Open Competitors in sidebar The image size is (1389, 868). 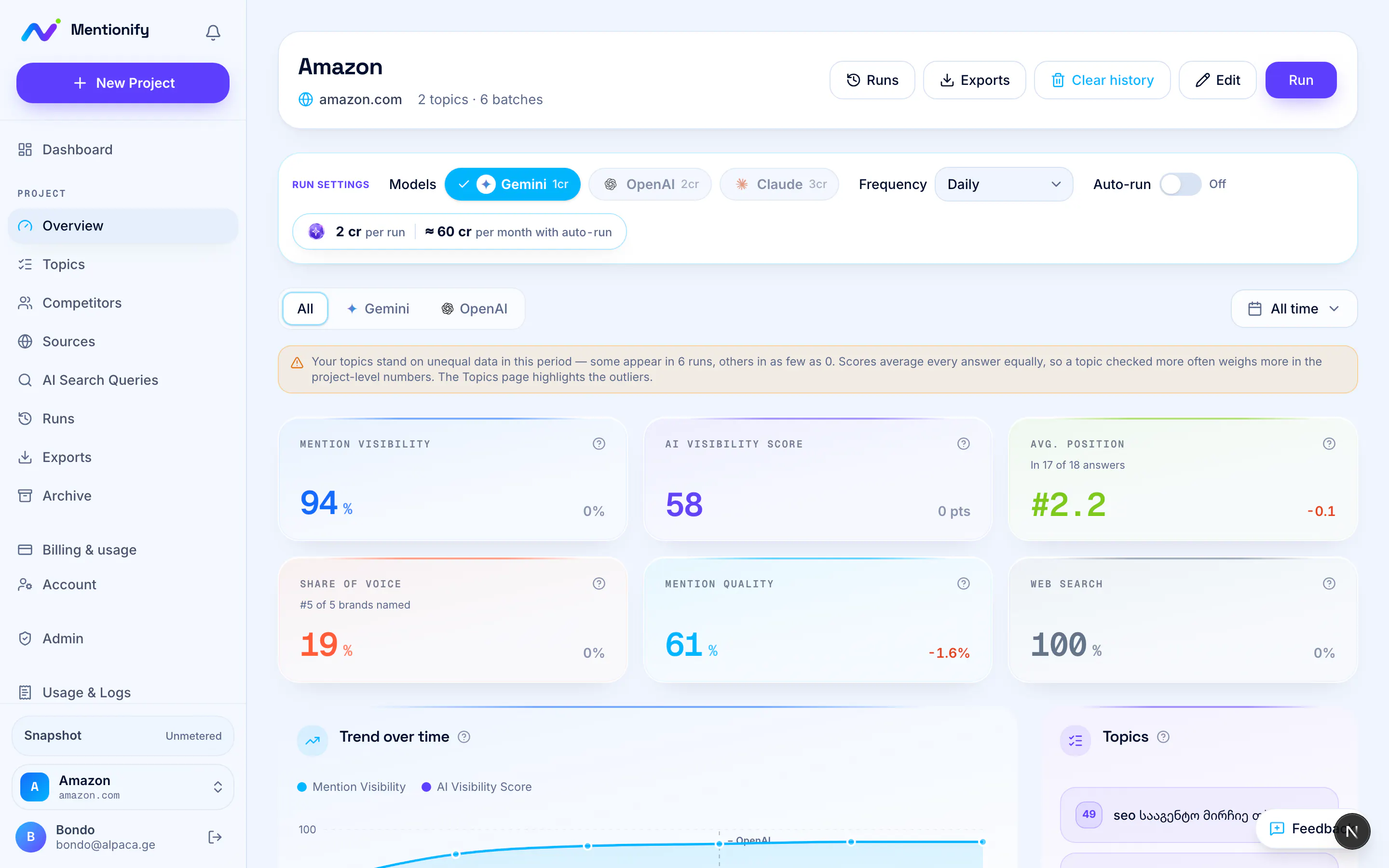(123, 303)
